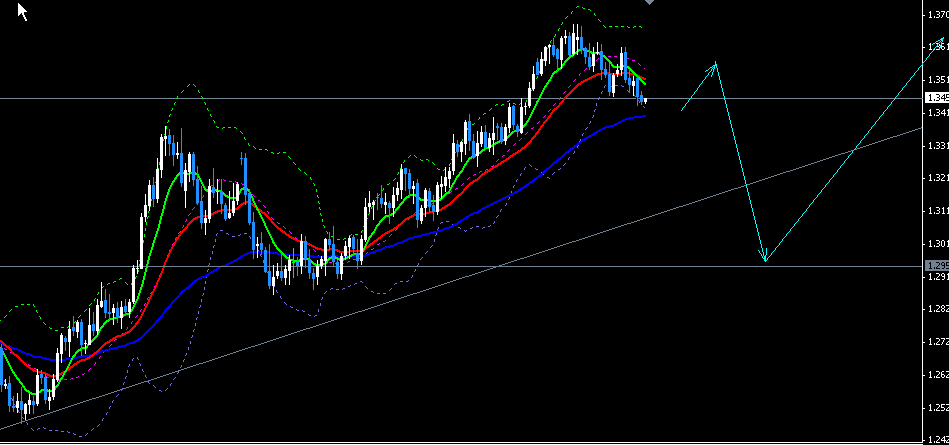949x445 pixels.
Task: Click the 1.311 price scale label
Action: 938,211
